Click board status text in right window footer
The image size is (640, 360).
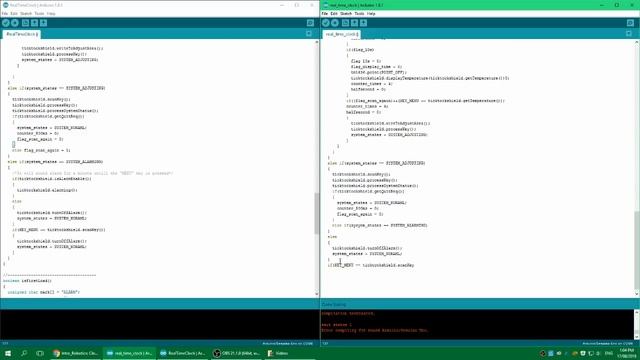607,344
